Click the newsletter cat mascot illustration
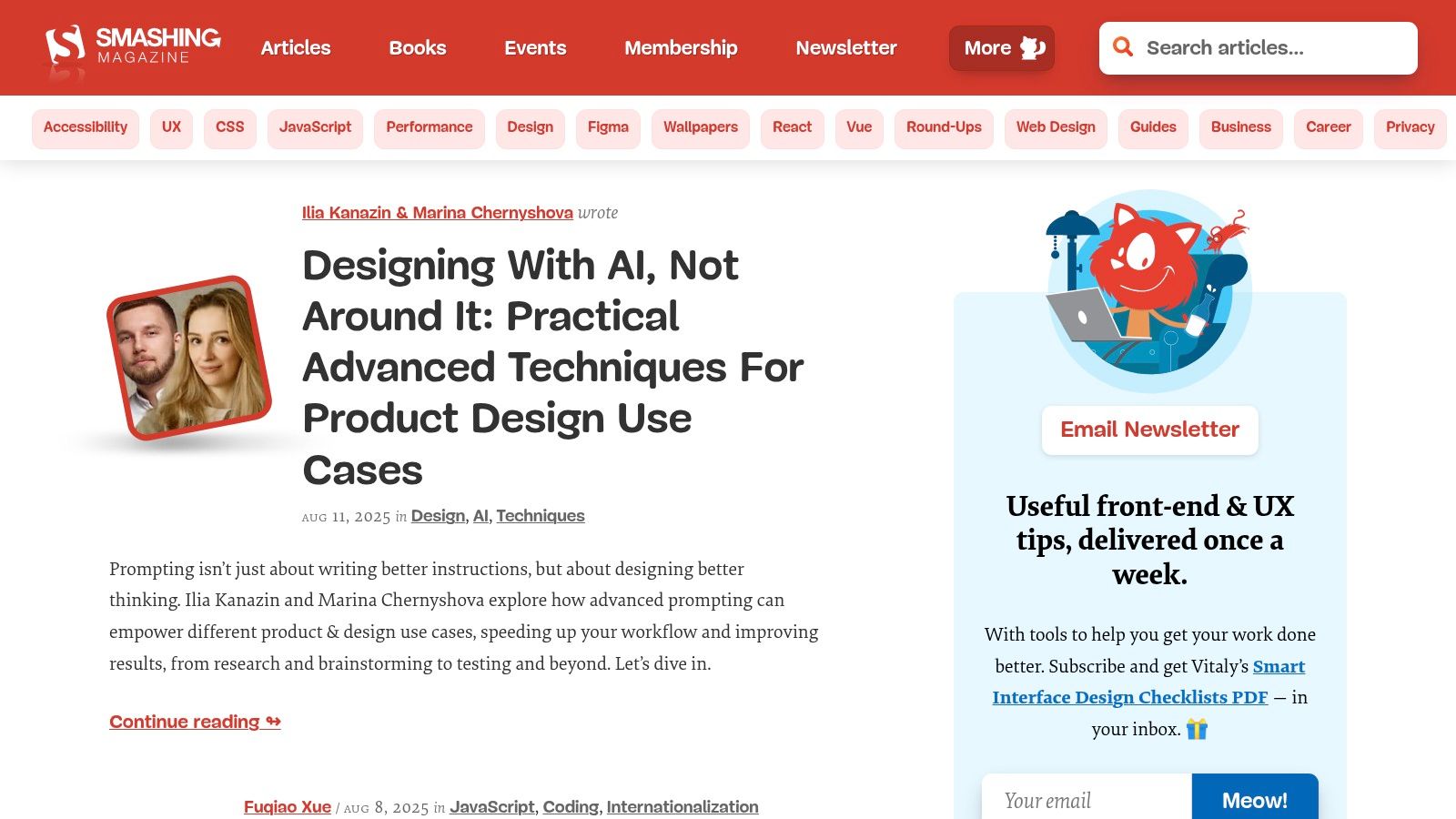 point(1149,290)
